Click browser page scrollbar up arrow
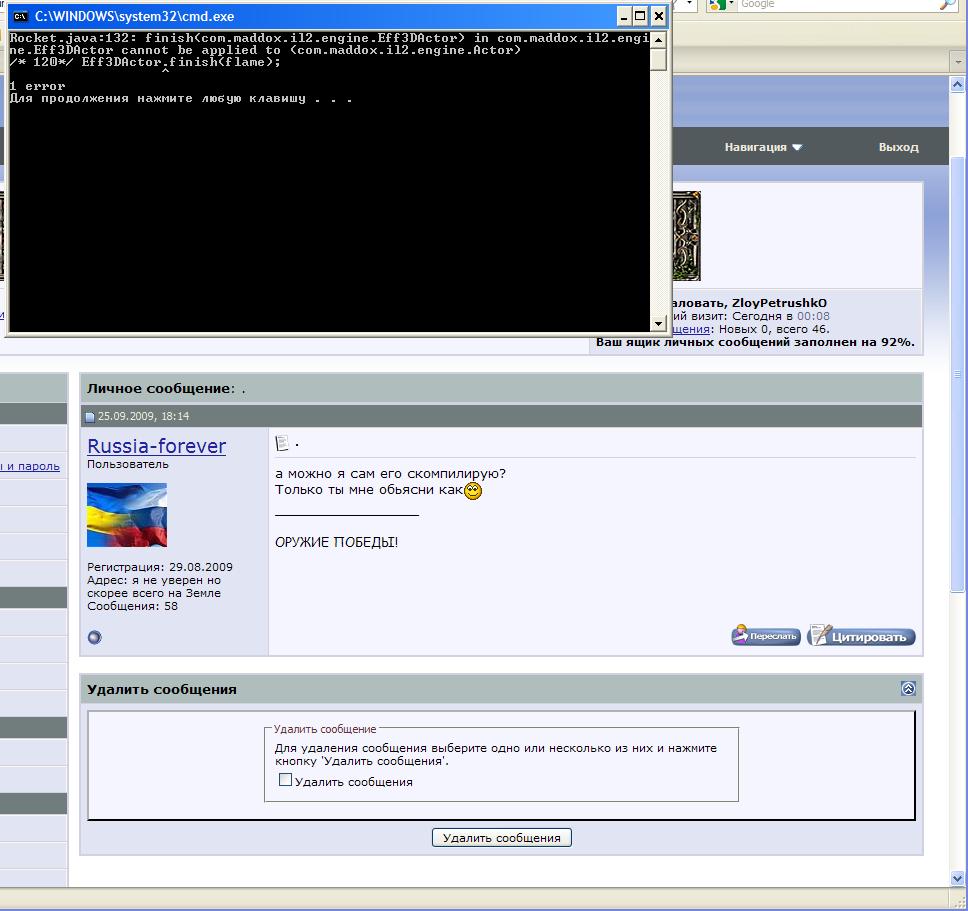Image resolution: width=968 pixels, height=911 pixels. pyautogui.click(x=958, y=85)
